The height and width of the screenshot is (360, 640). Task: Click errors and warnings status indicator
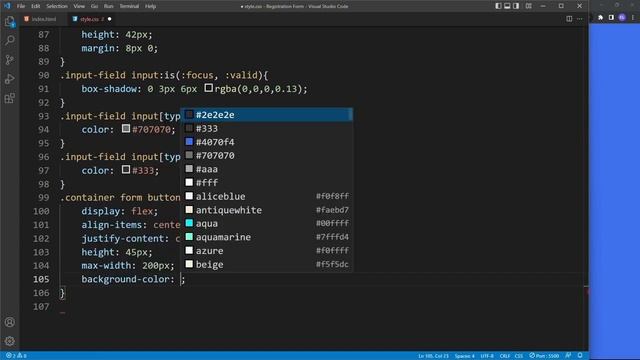click(x=16, y=356)
